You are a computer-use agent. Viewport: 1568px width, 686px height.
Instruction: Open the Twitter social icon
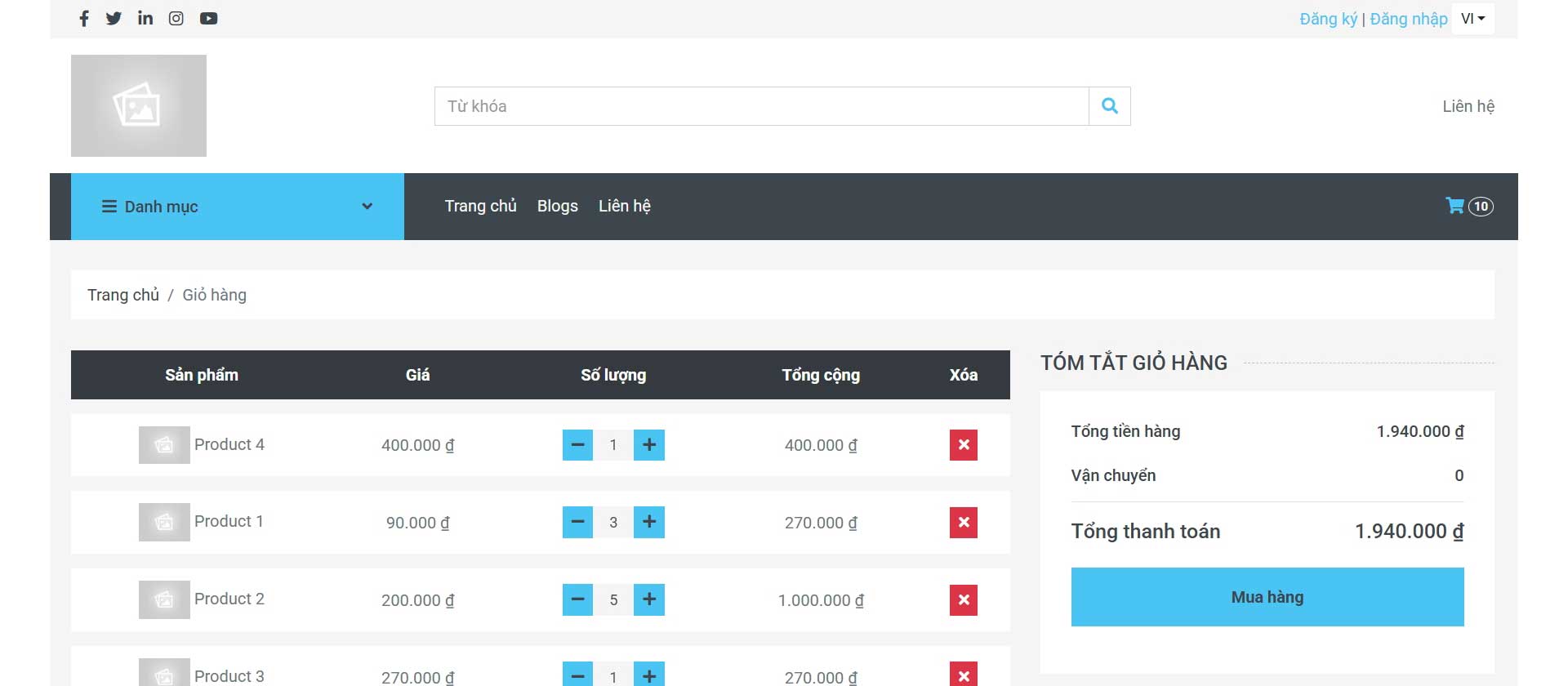coord(114,19)
